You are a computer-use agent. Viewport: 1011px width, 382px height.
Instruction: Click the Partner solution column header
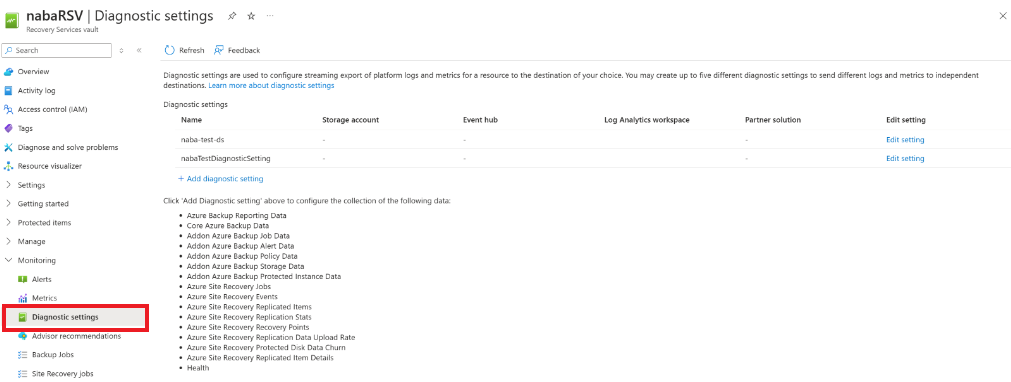[x=772, y=120]
